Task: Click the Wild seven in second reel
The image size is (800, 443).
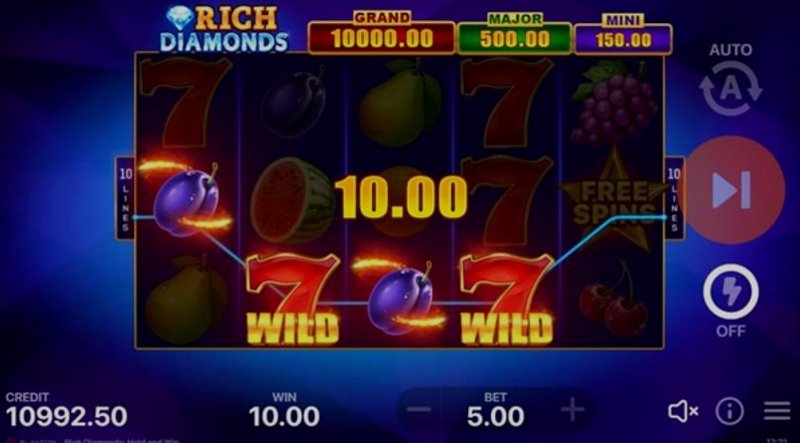Action: tap(292, 300)
